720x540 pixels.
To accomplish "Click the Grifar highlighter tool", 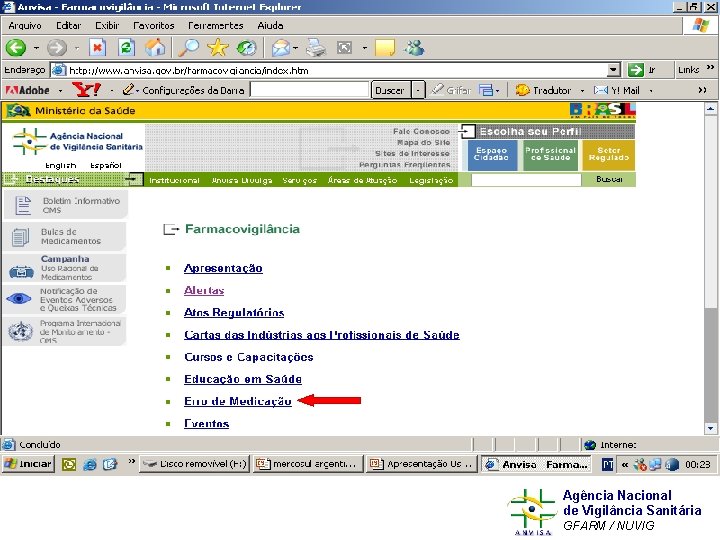I will pyautogui.click(x=452, y=90).
